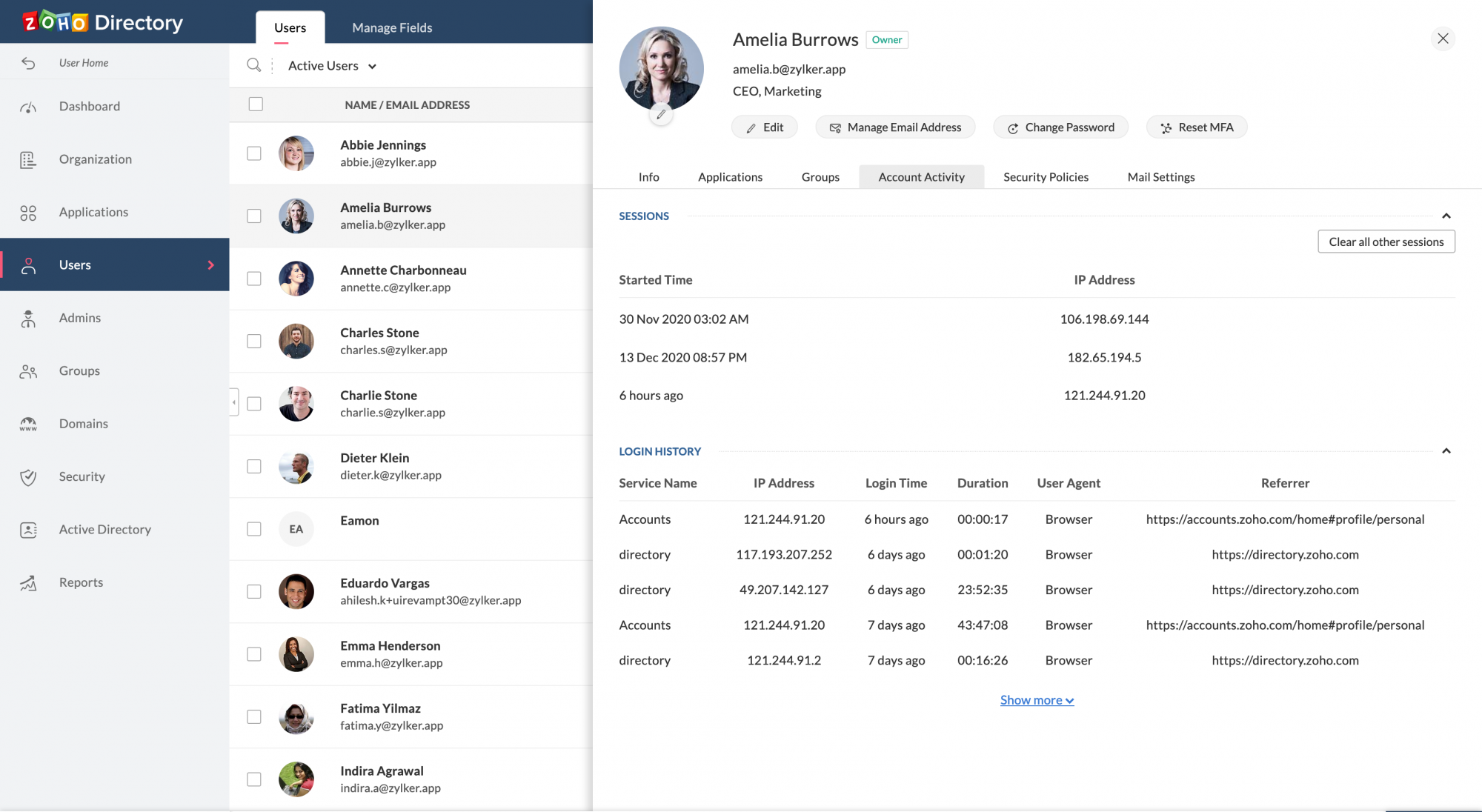
Task: Open the Manage Fields tab
Action: click(x=392, y=27)
